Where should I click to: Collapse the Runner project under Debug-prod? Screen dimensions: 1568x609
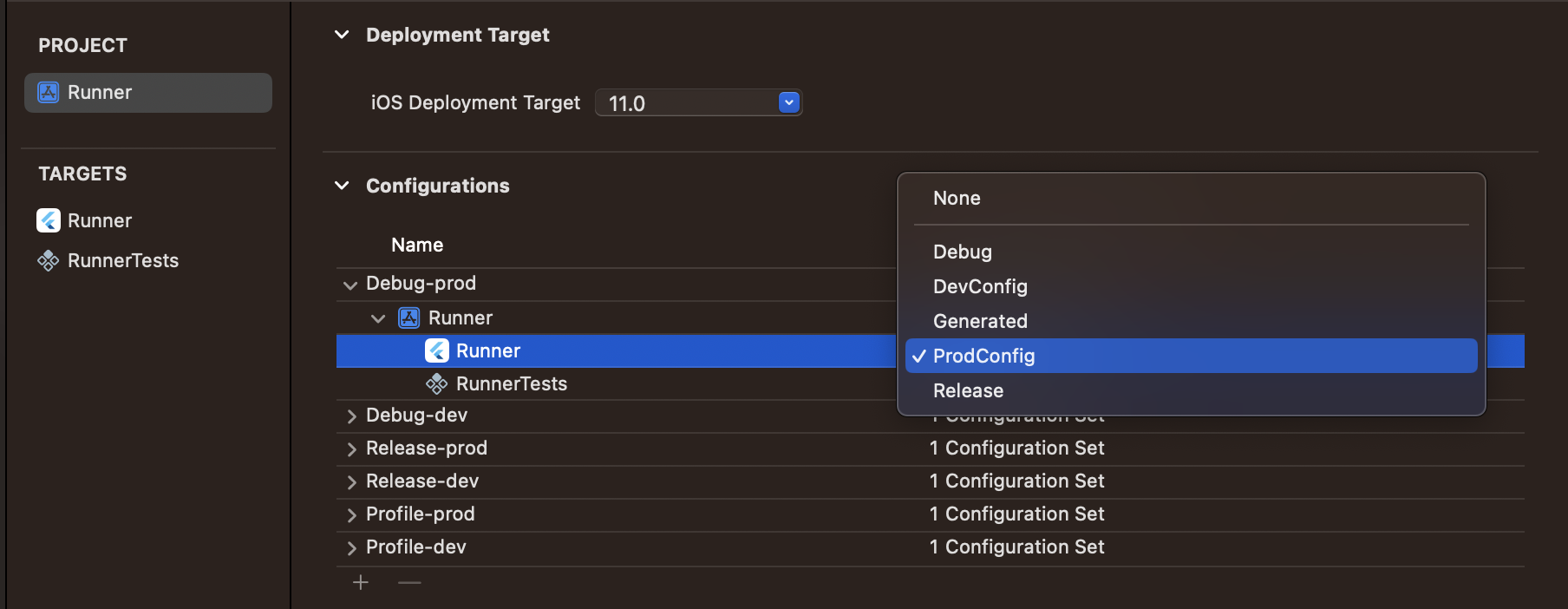pyautogui.click(x=378, y=318)
